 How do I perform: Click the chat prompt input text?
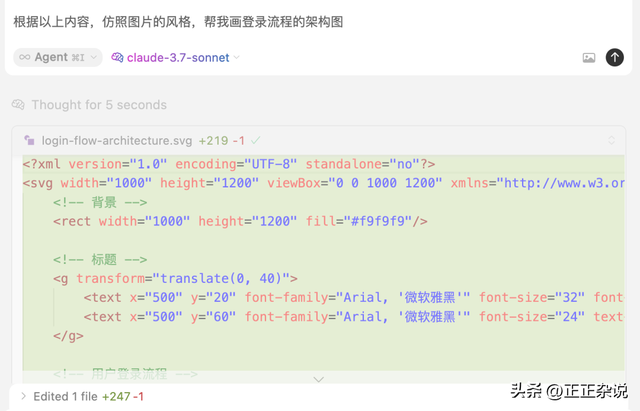[178, 21]
